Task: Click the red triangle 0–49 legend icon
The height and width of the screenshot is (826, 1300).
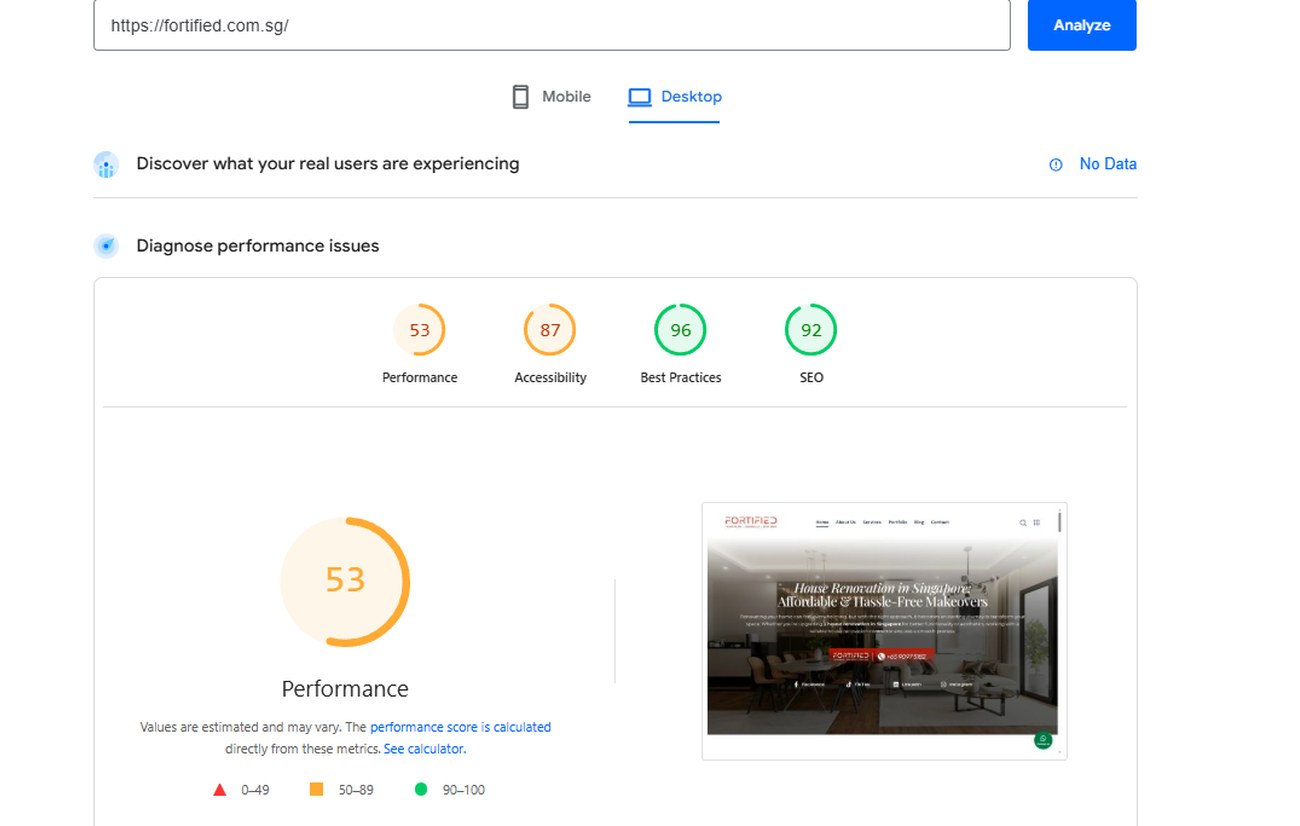Action: coord(220,790)
